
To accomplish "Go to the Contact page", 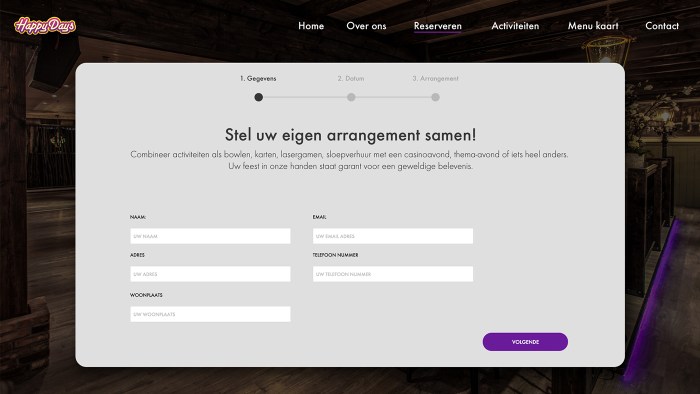I will (x=662, y=26).
